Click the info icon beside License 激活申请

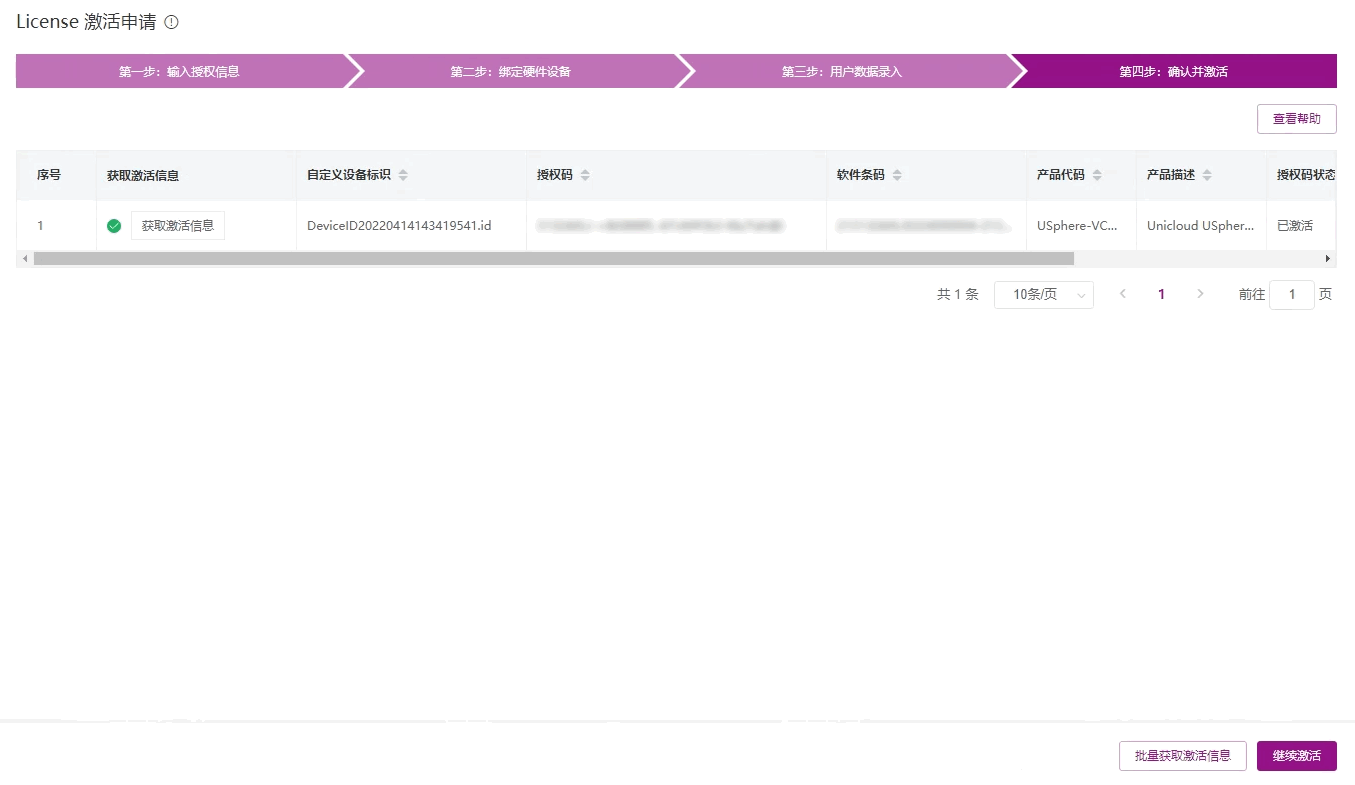pos(171,22)
